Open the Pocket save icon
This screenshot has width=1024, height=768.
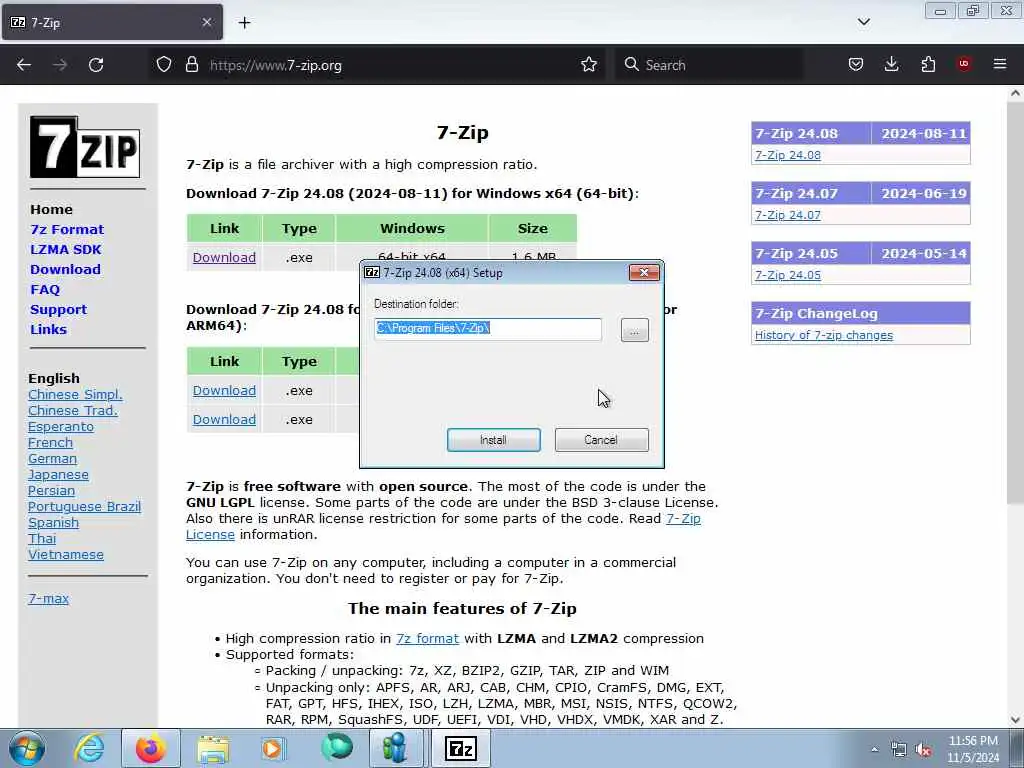coord(856,65)
